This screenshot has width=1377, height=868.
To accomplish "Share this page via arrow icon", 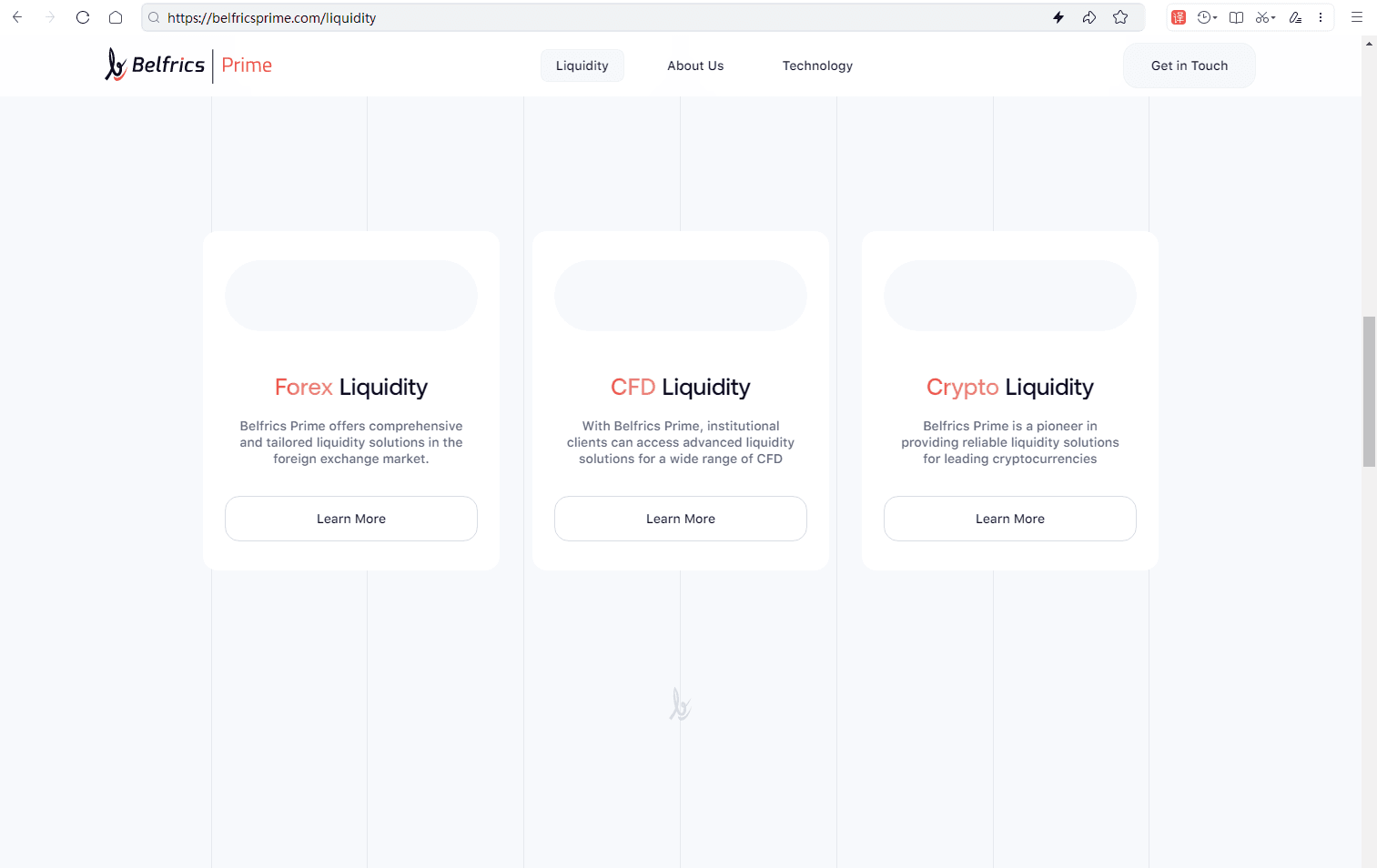I will [1089, 17].
